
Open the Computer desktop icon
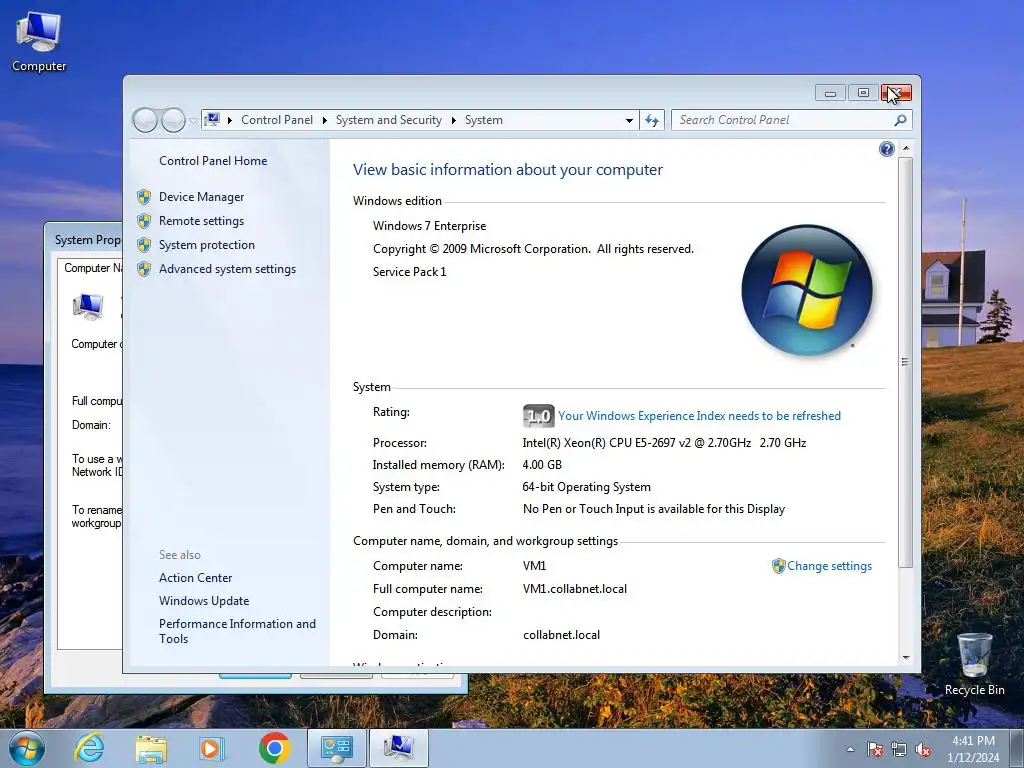[39, 41]
